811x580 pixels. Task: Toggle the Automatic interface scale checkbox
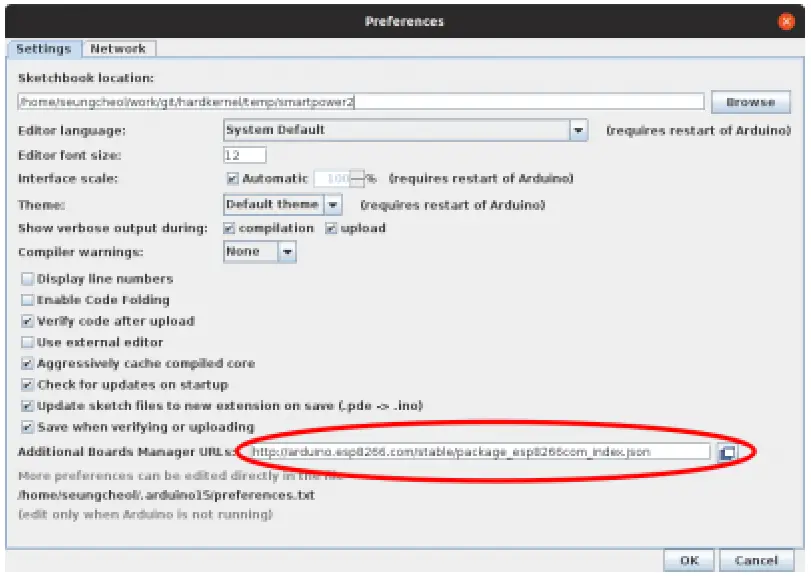click(232, 179)
